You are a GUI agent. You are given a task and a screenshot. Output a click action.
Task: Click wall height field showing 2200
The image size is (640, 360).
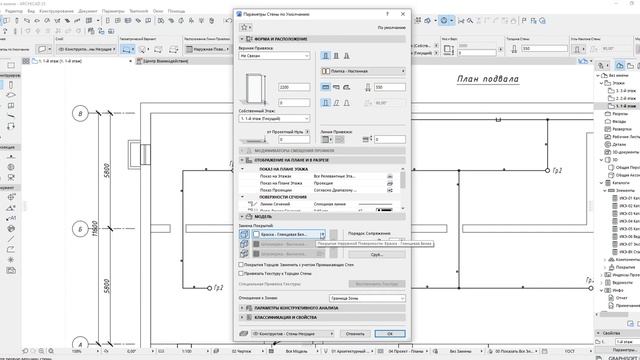point(294,87)
